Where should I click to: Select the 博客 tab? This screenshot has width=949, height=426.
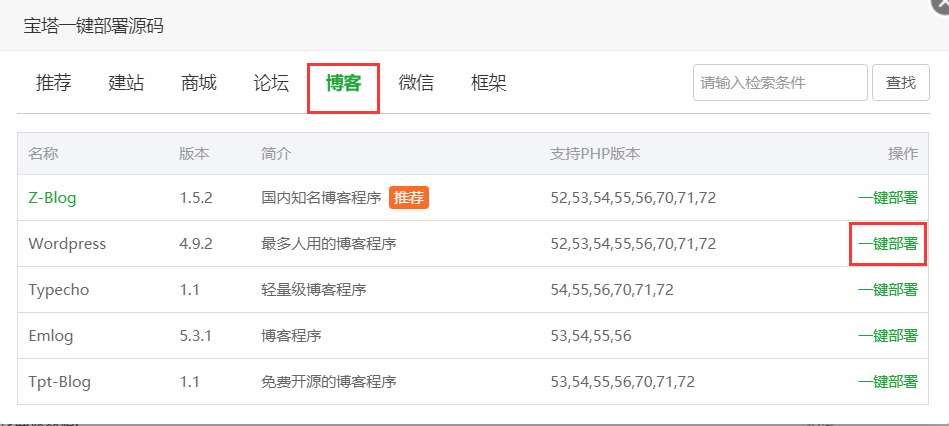click(343, 83)
